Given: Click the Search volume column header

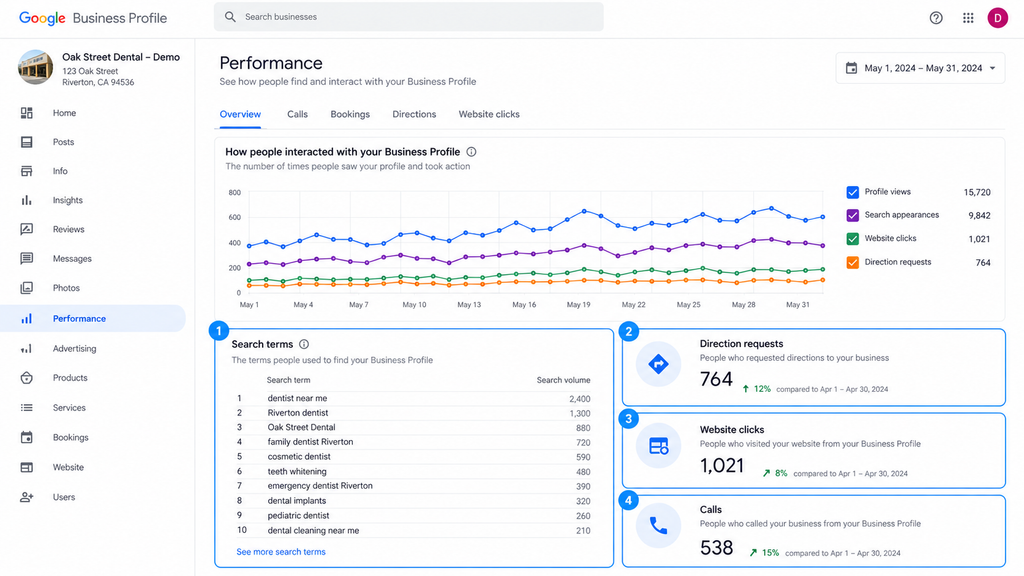Looking at the screenshot, I should pos(563,380).
